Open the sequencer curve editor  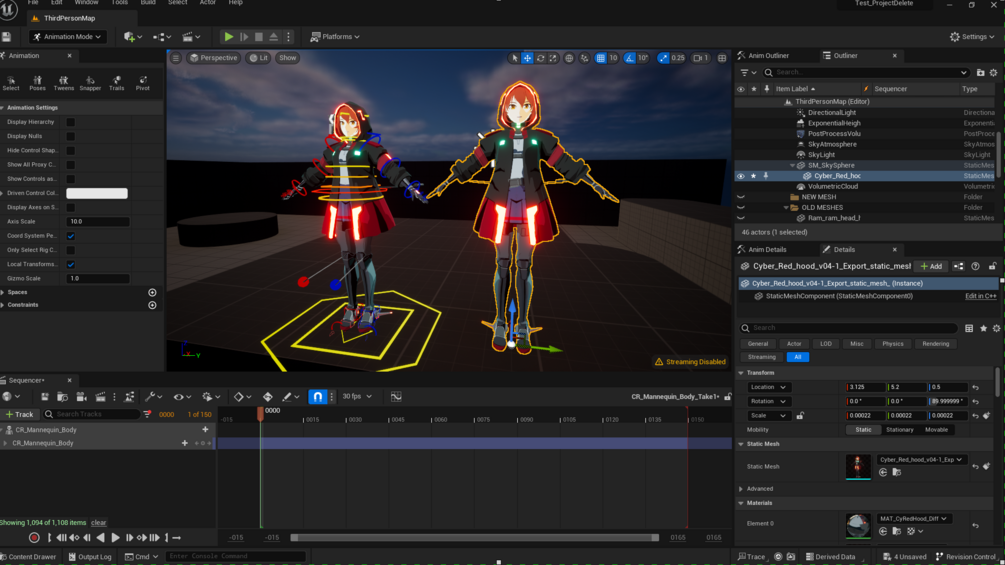(x=396, y=397)
